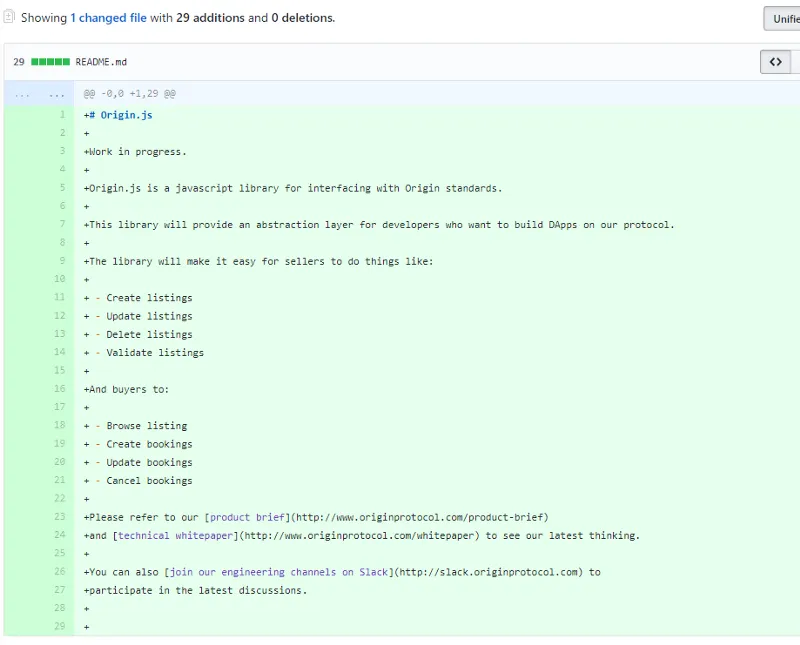Click the 'easy for sellers to do things' line
Screen dimensions: 800x645
258,262
